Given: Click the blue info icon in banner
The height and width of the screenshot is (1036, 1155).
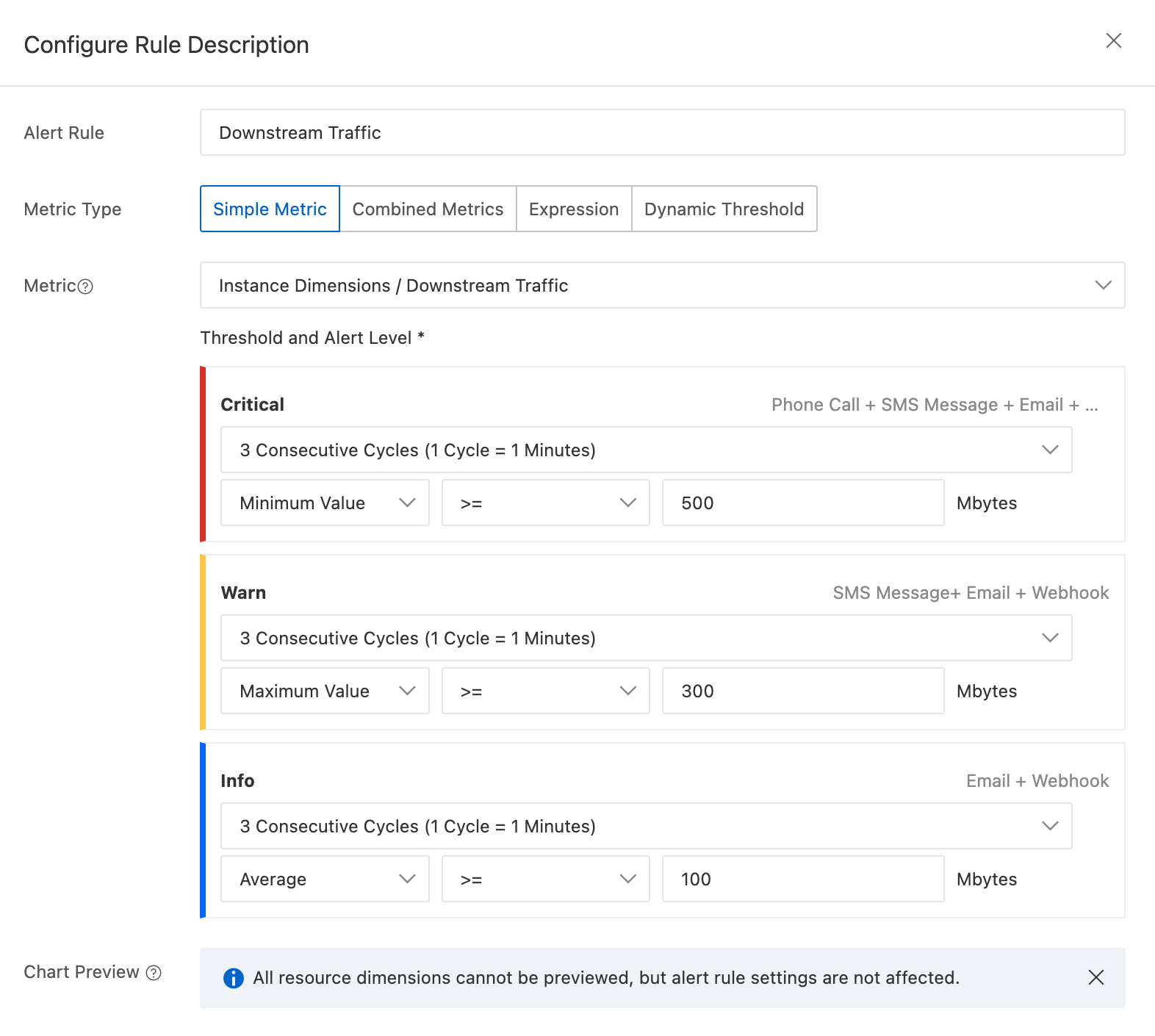Looking at the screenshot, I should tap(233, 978).
